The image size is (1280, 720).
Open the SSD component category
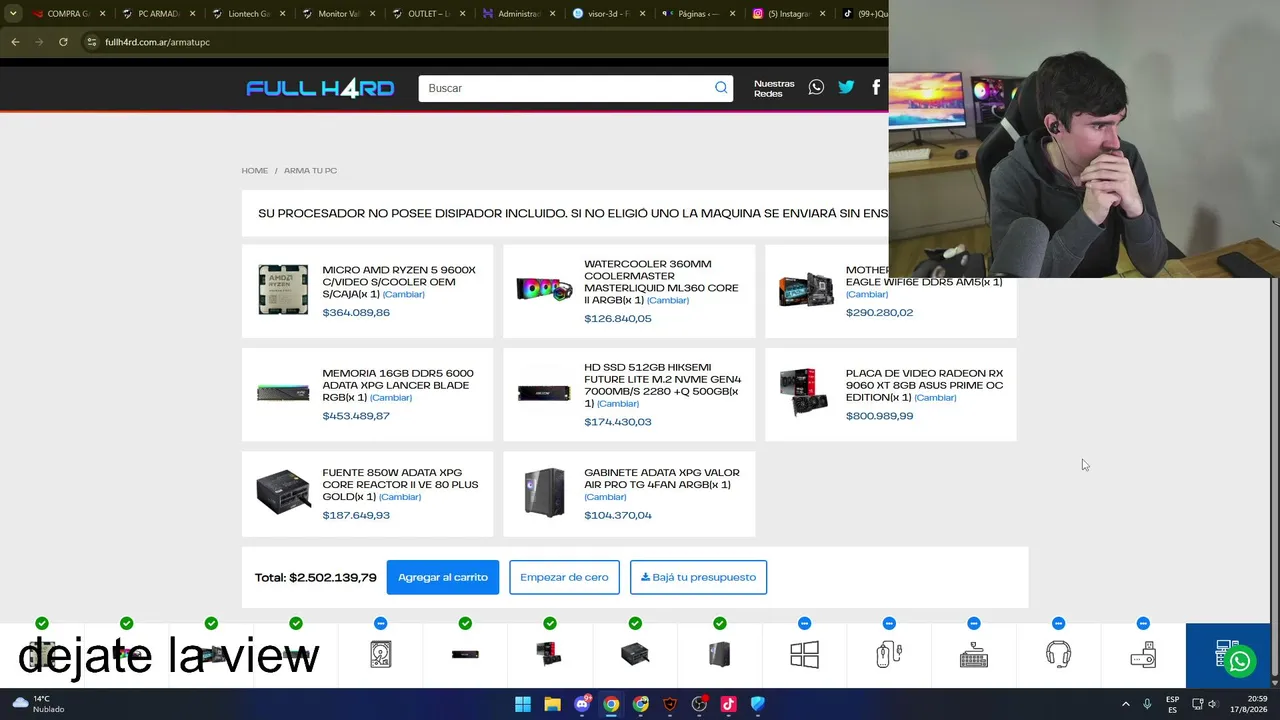465,654
